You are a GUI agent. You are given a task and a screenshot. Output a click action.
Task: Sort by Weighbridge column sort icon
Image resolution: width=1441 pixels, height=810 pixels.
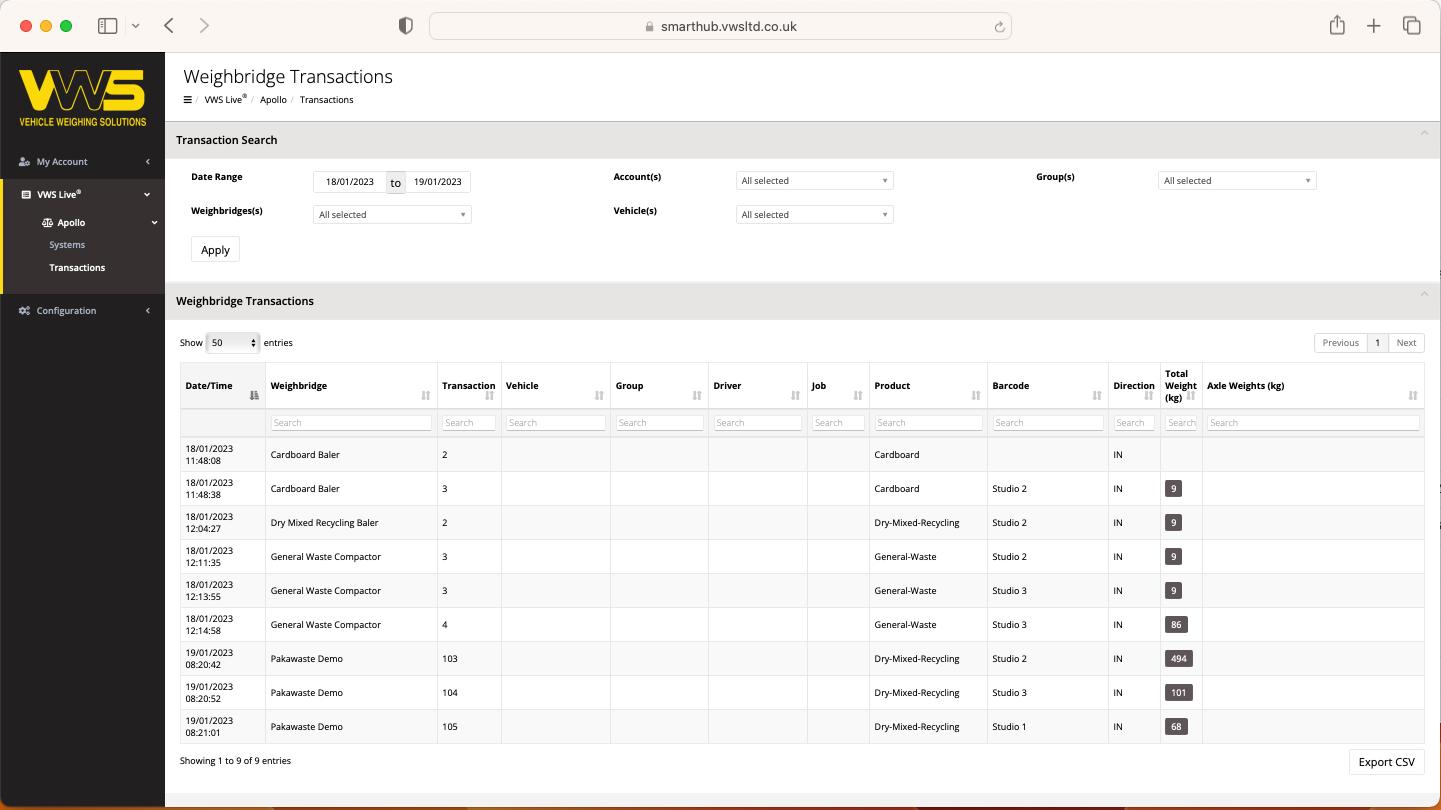tap(426, 395)
